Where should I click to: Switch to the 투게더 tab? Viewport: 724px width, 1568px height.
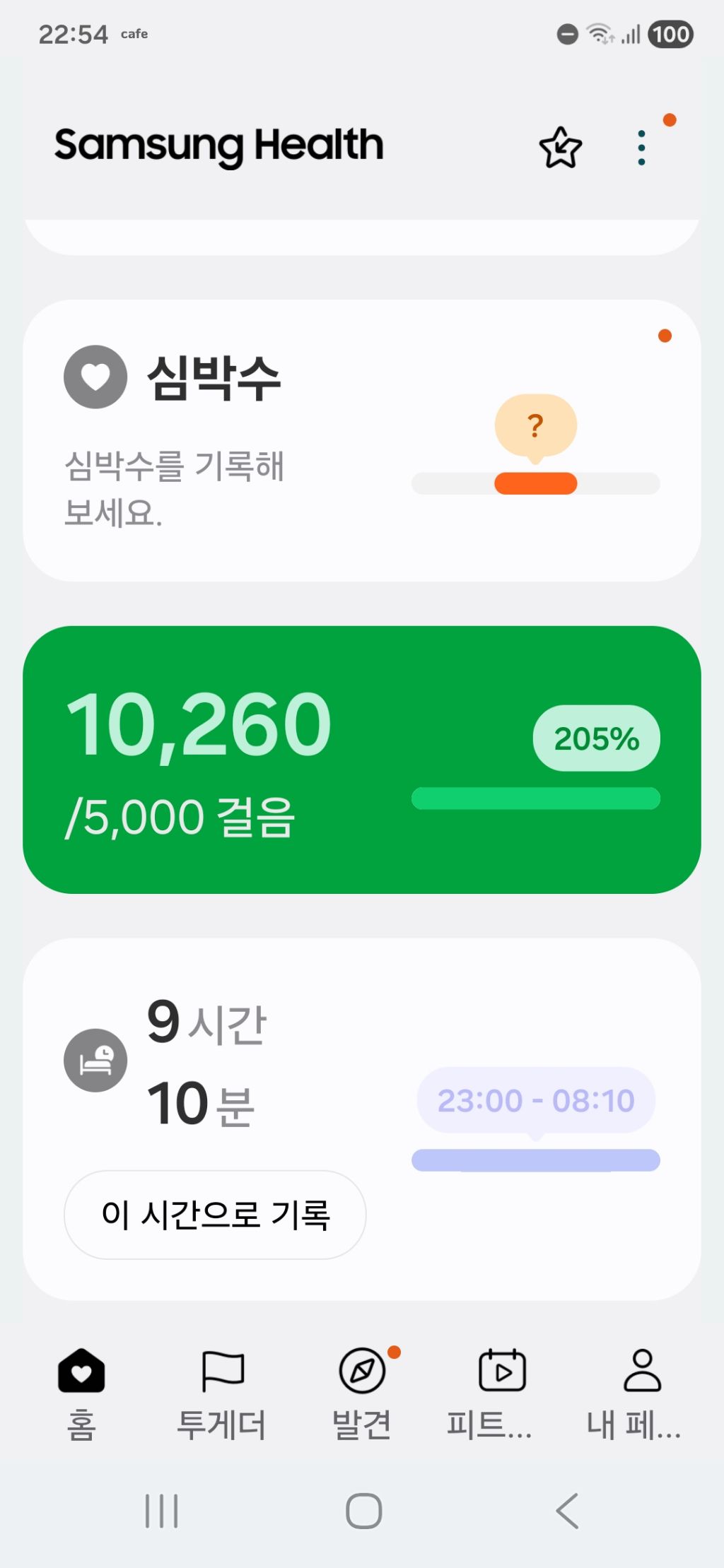click(x=222, y=1392)
